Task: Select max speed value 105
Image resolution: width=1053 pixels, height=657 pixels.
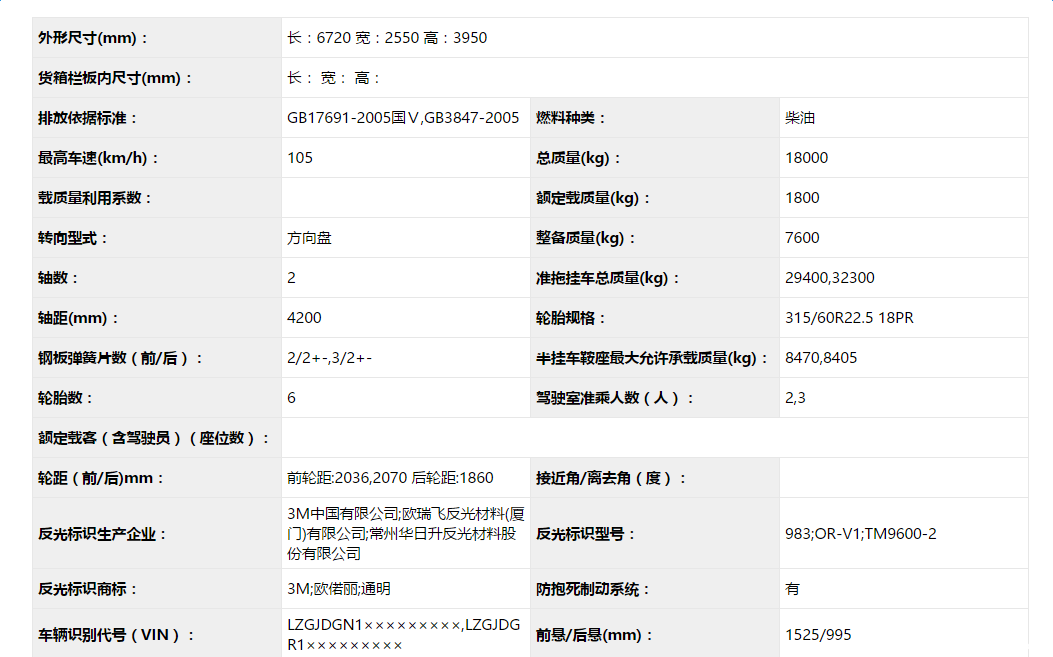Action: 300,158
